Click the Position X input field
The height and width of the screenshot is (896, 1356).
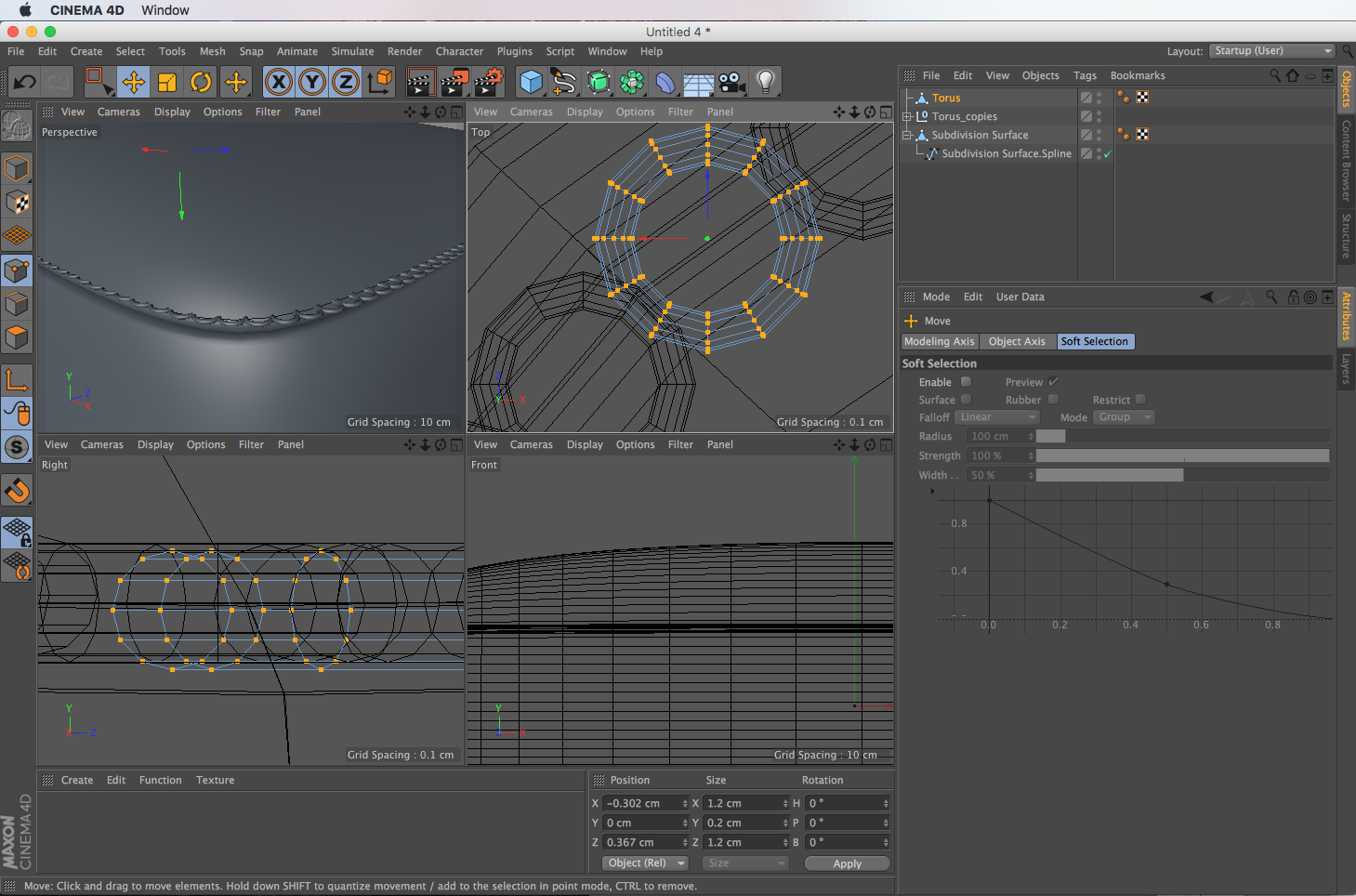[641, 804]
